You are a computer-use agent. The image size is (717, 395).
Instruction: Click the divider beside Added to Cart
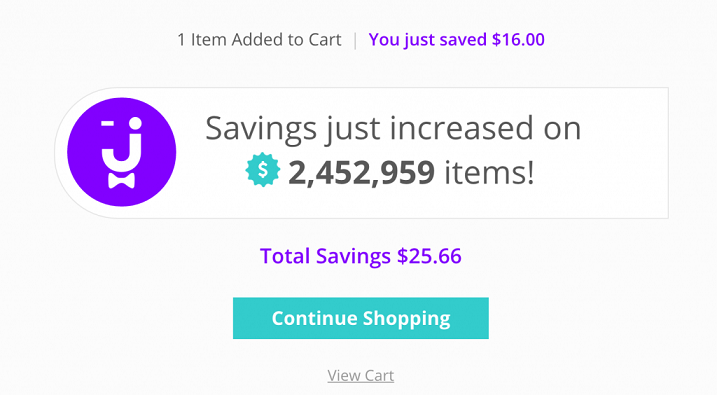355,40
